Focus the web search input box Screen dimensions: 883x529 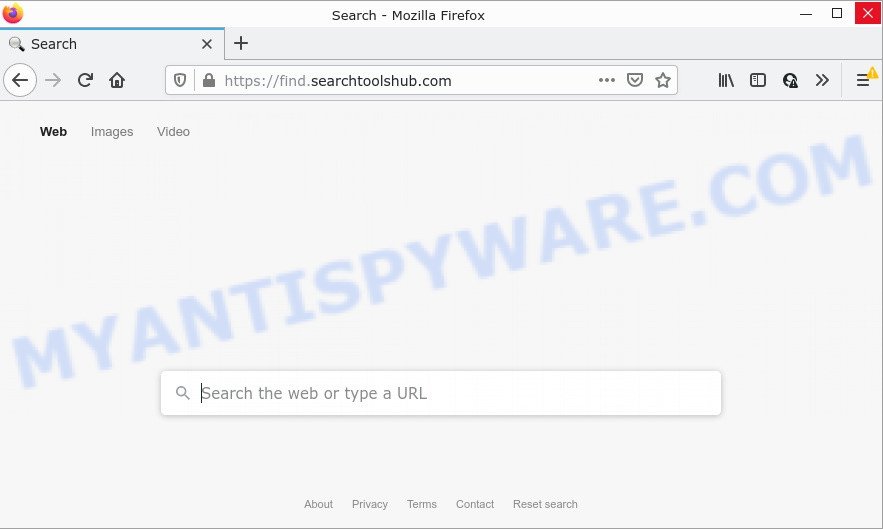[x=441, y=393]
